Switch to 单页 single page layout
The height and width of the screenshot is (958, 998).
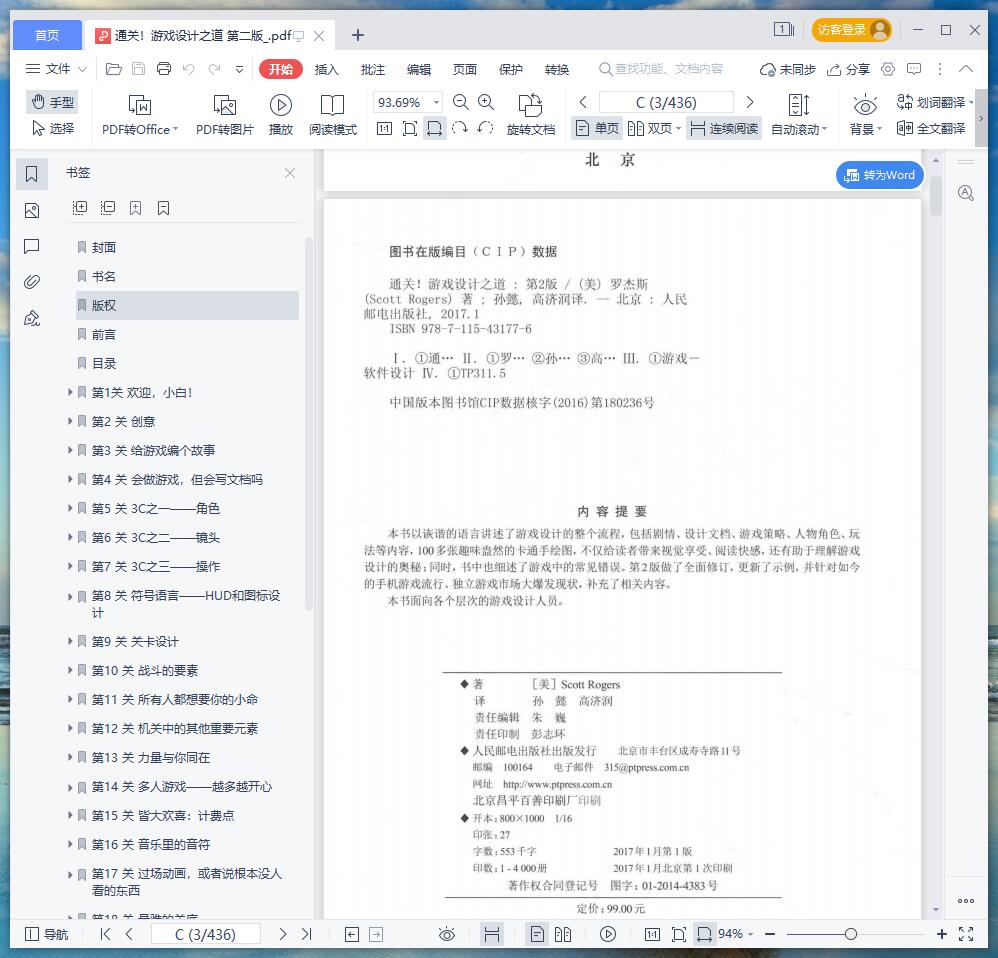pyautogui.click(x=596, y=129)
